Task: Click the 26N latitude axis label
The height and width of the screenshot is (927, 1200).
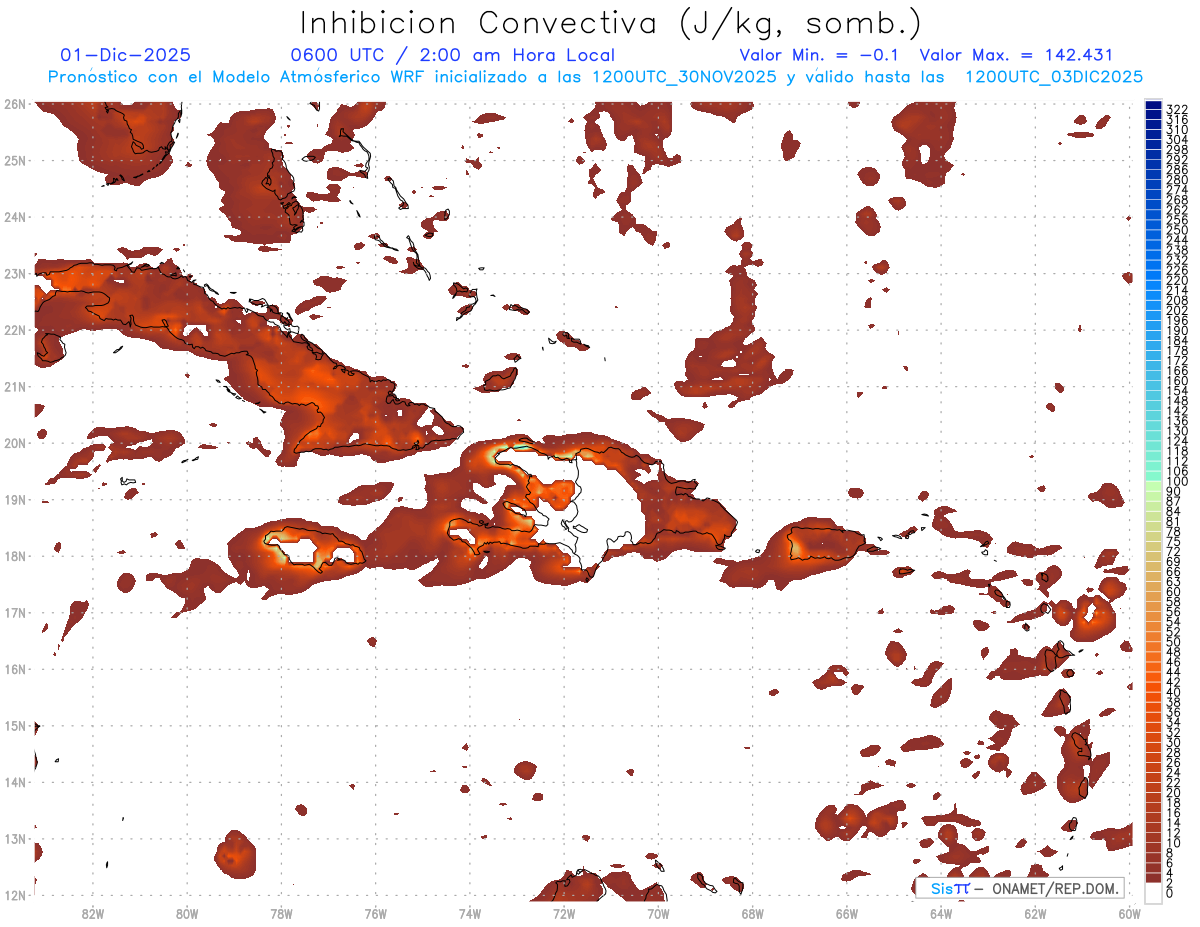Action: (14, 104)
